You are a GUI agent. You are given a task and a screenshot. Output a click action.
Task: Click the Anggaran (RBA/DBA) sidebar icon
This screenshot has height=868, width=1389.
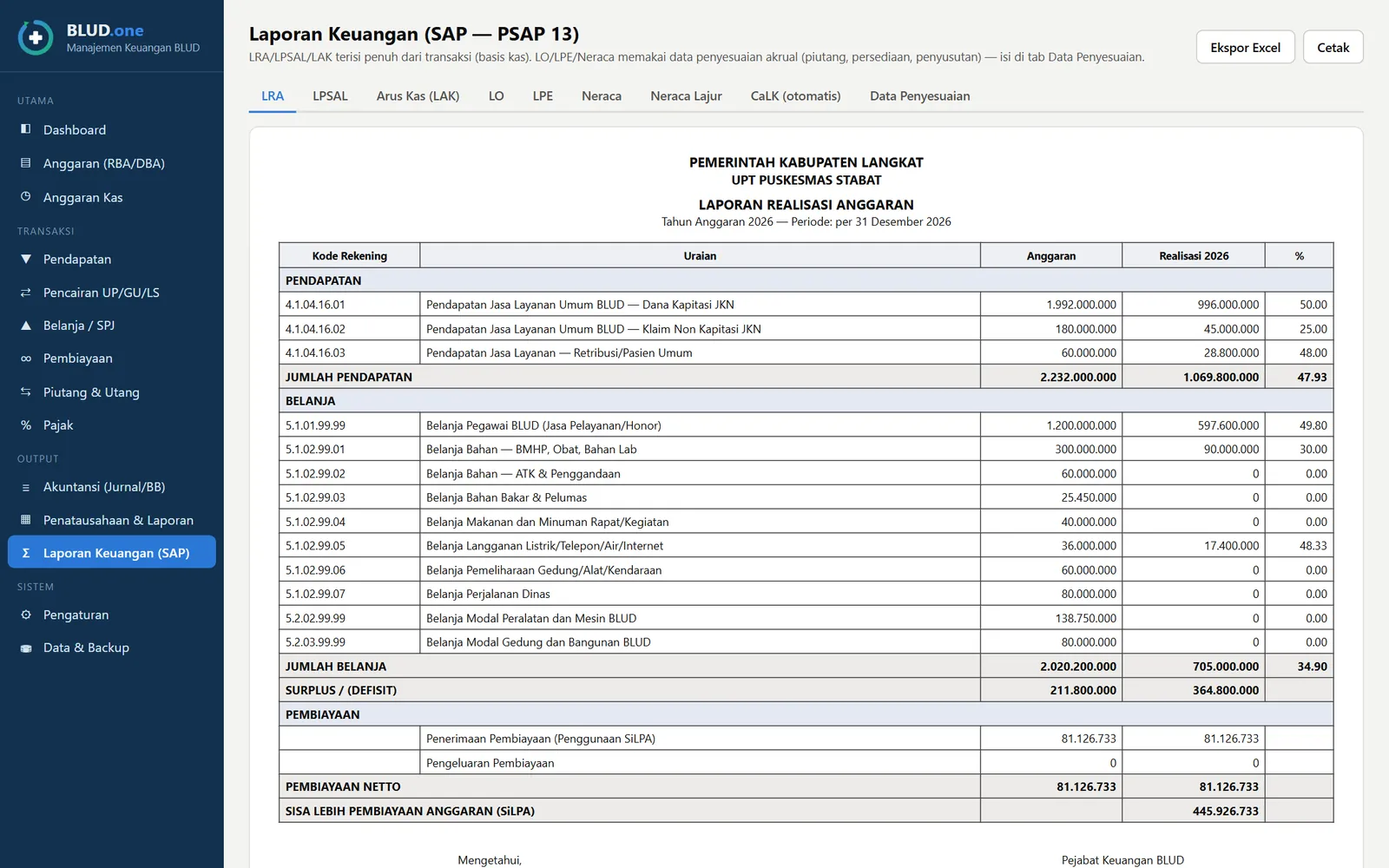(x=26, y=163)
